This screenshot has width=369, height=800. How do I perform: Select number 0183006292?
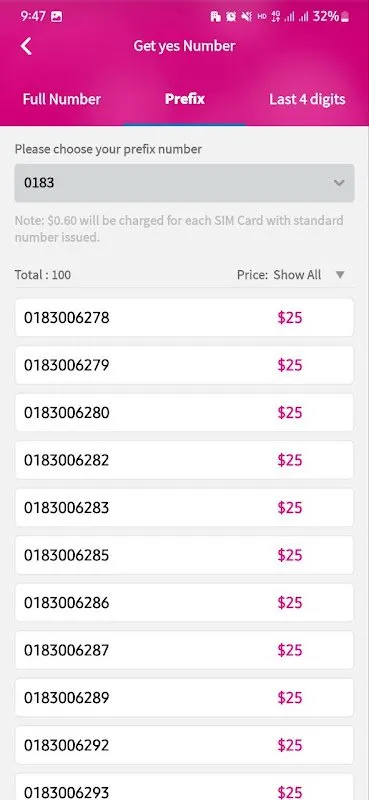(184, 745)
